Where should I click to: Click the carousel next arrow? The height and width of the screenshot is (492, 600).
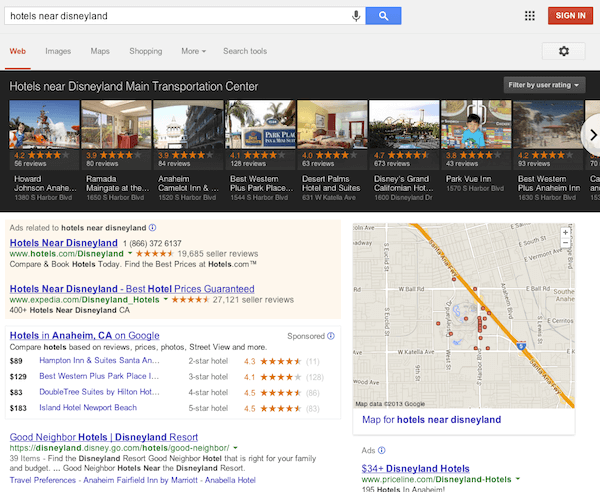click(x=590, y=133)
